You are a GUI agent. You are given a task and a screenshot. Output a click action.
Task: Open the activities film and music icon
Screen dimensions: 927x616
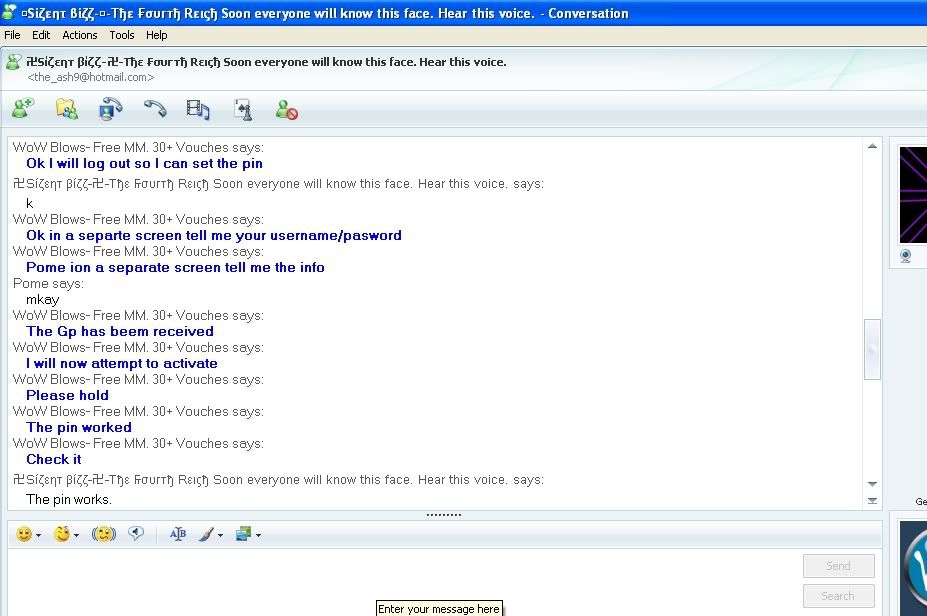coord(198,109)
